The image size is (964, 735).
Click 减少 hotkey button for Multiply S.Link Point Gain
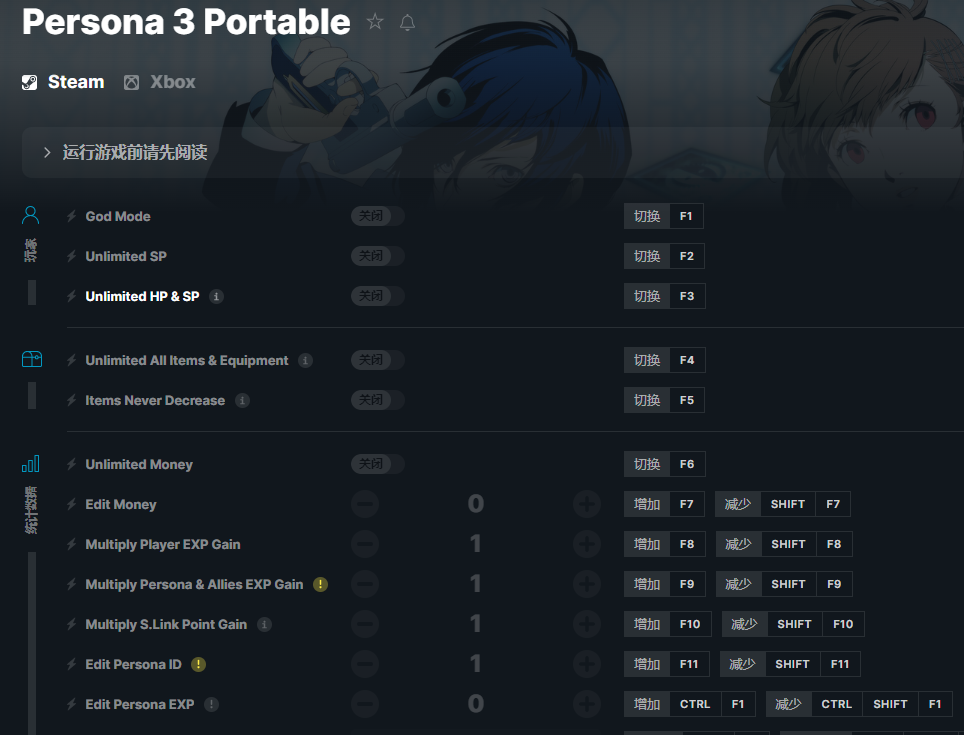point(744,624)
